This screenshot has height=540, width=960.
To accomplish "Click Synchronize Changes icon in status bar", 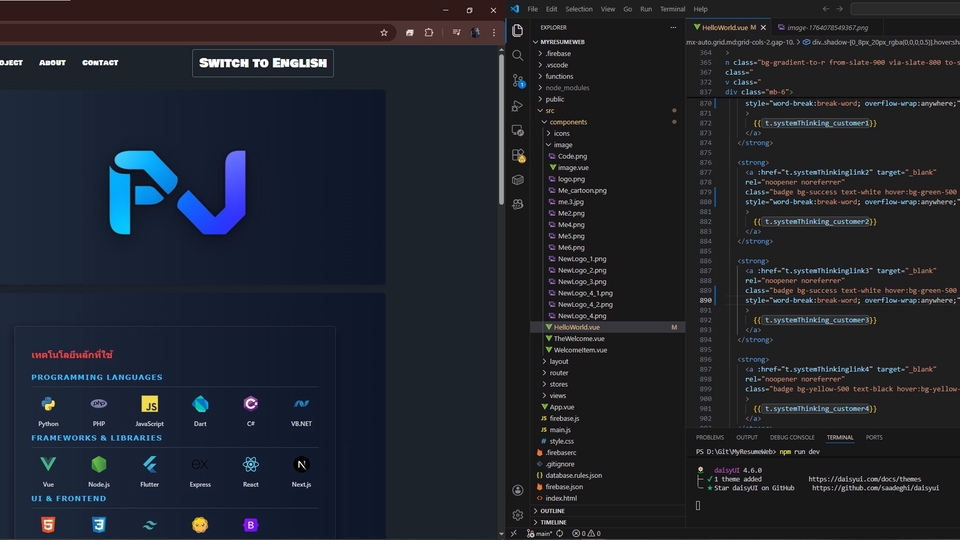I will (560, 534).
